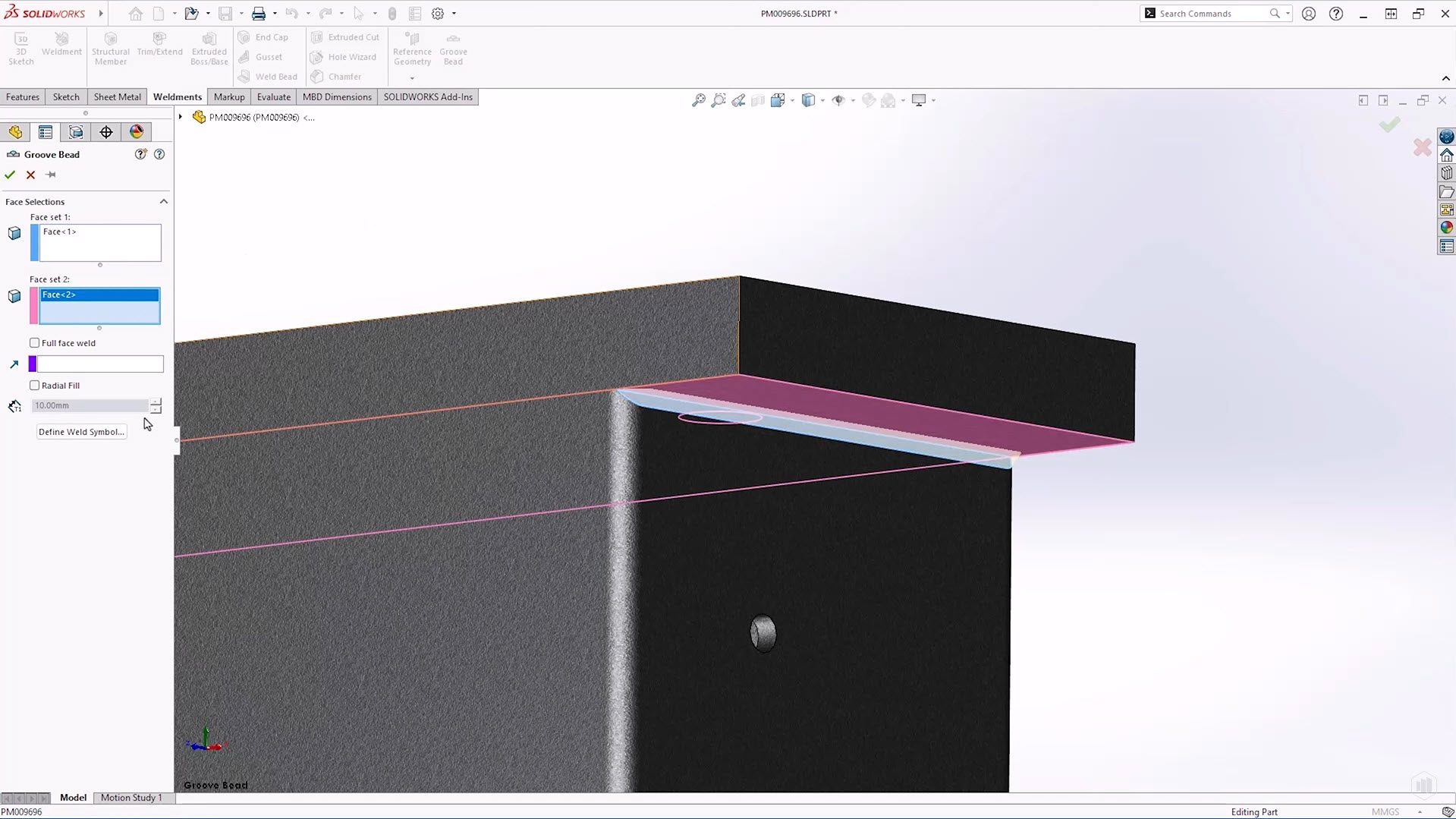Enable the Full face weld checkbox

[35, 343]
